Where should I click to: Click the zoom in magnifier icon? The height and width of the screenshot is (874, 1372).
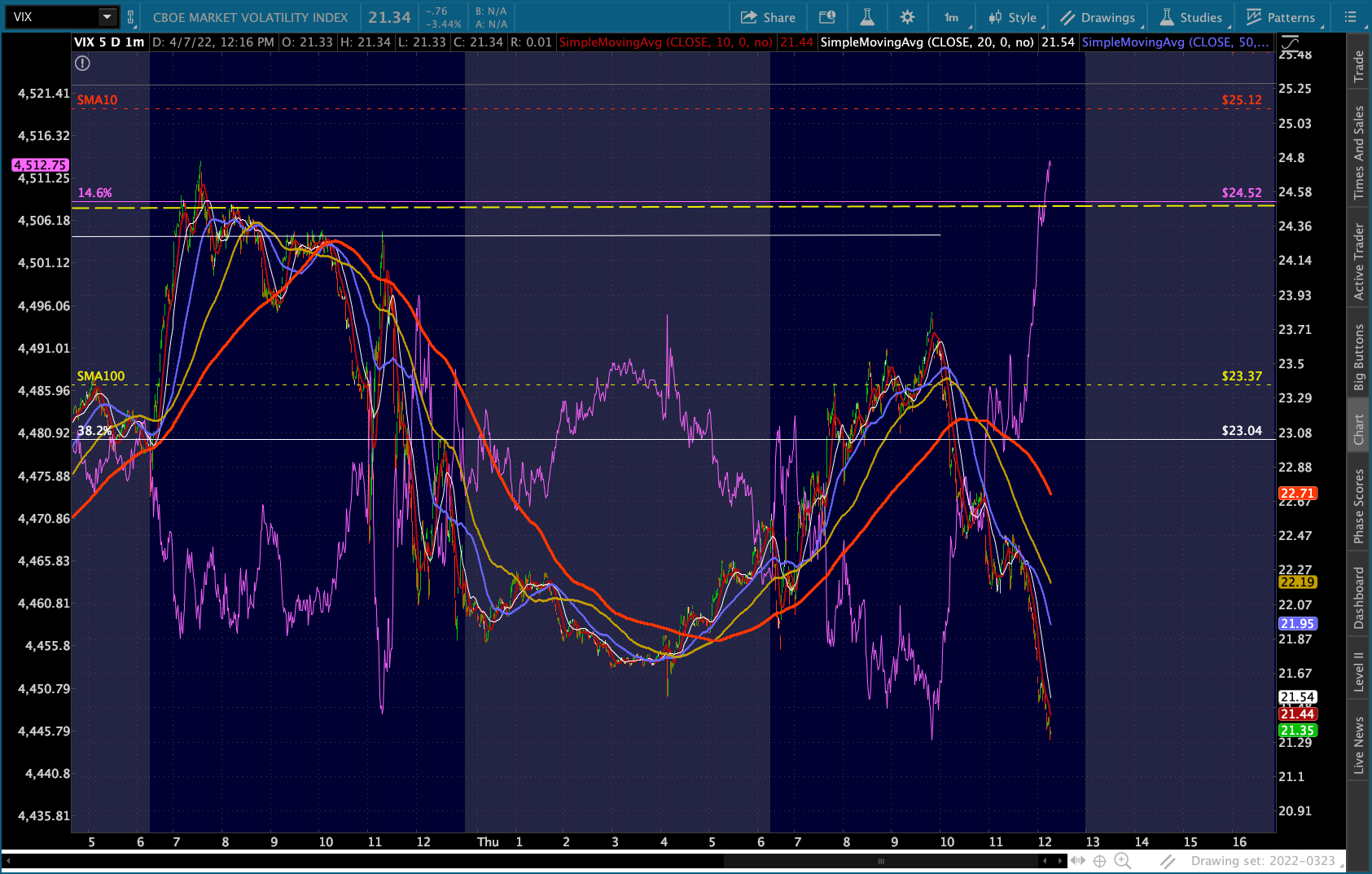pos(1122,860)
